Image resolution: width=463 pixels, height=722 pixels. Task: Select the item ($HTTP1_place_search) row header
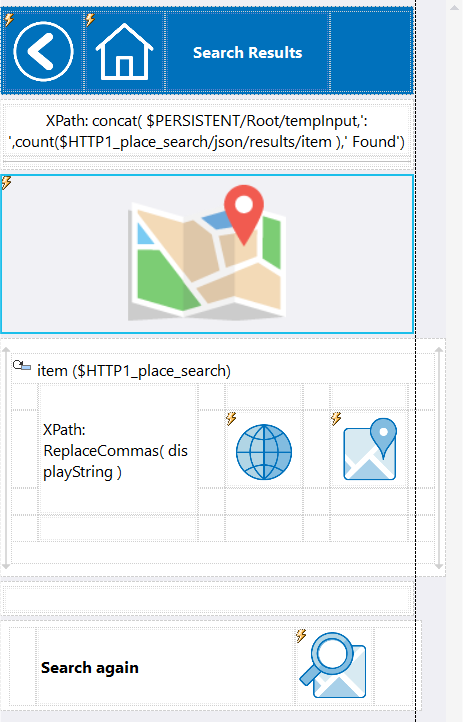click(134, 371)
